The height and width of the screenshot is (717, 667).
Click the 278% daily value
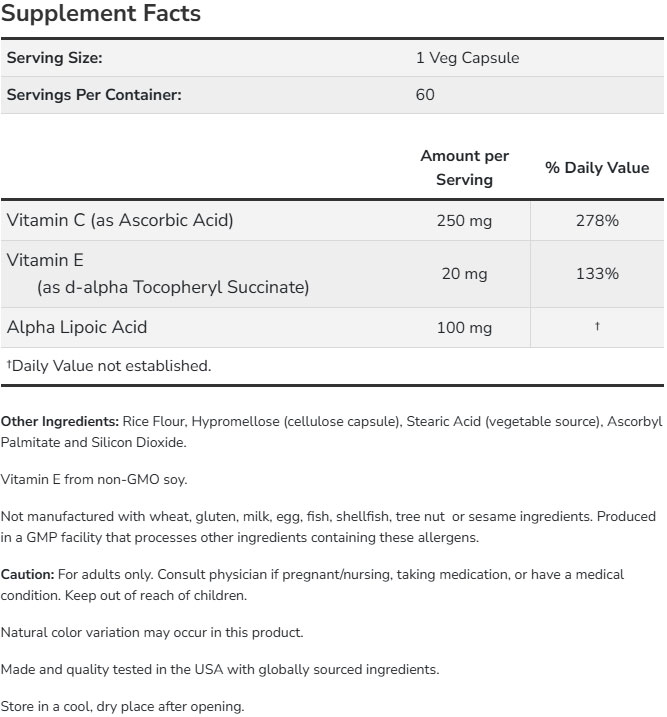(597, 220)
